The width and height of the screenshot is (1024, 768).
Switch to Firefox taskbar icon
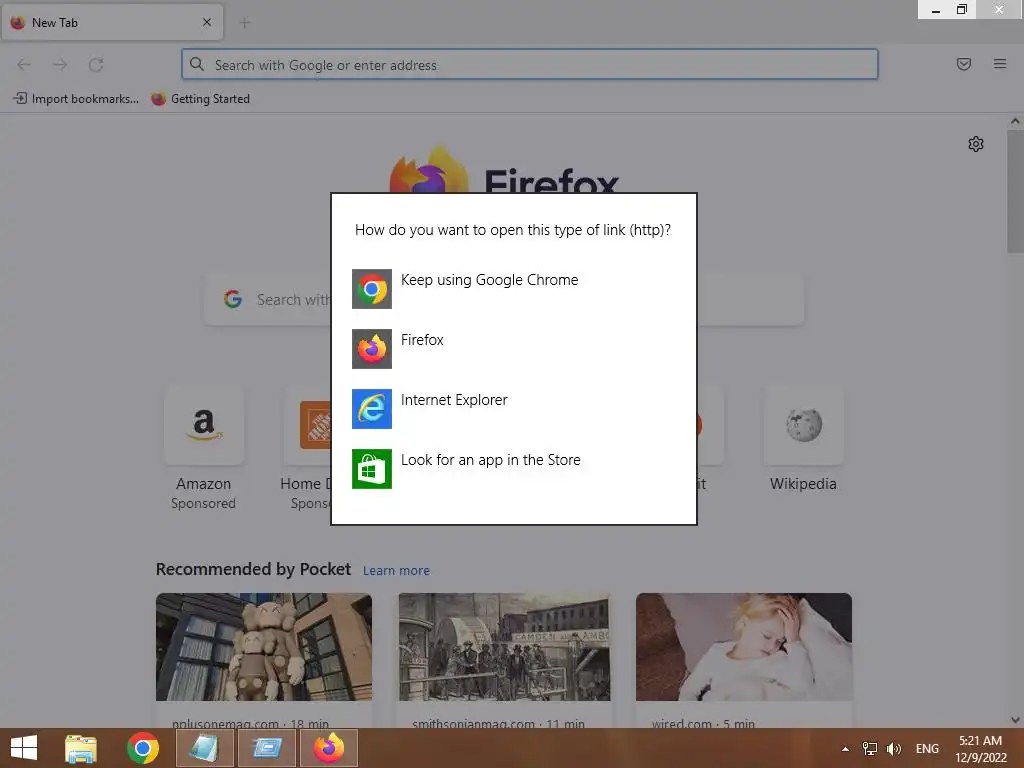point(328,748)
